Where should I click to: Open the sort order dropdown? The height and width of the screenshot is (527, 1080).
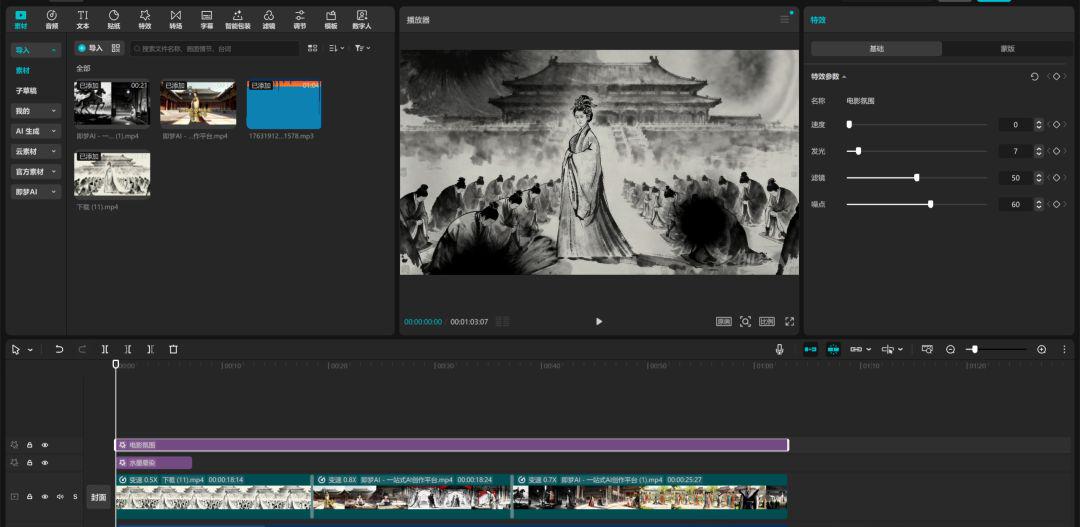pyautogui.click(x=336, y=48)
